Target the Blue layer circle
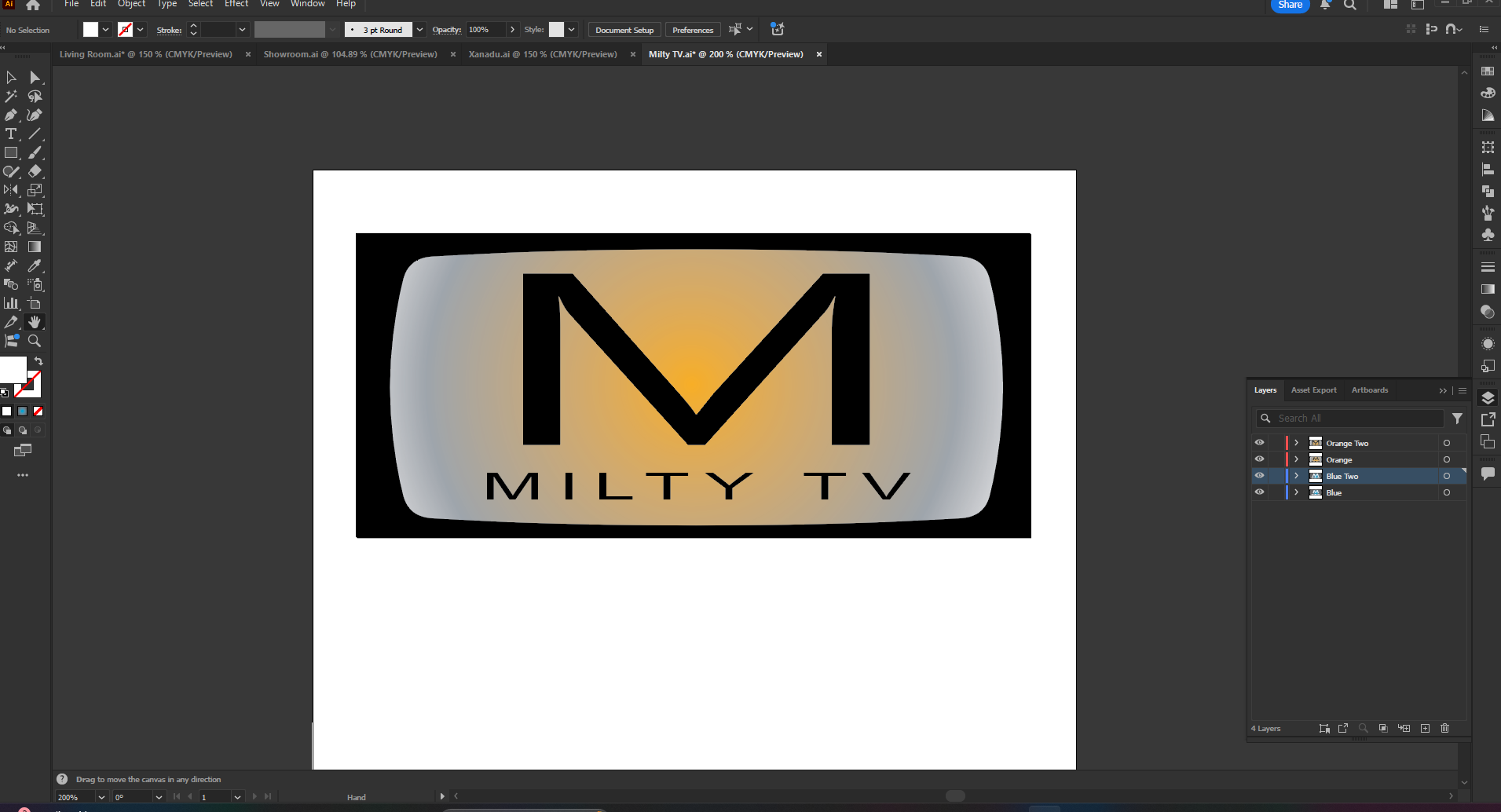 coord(1446,492)
